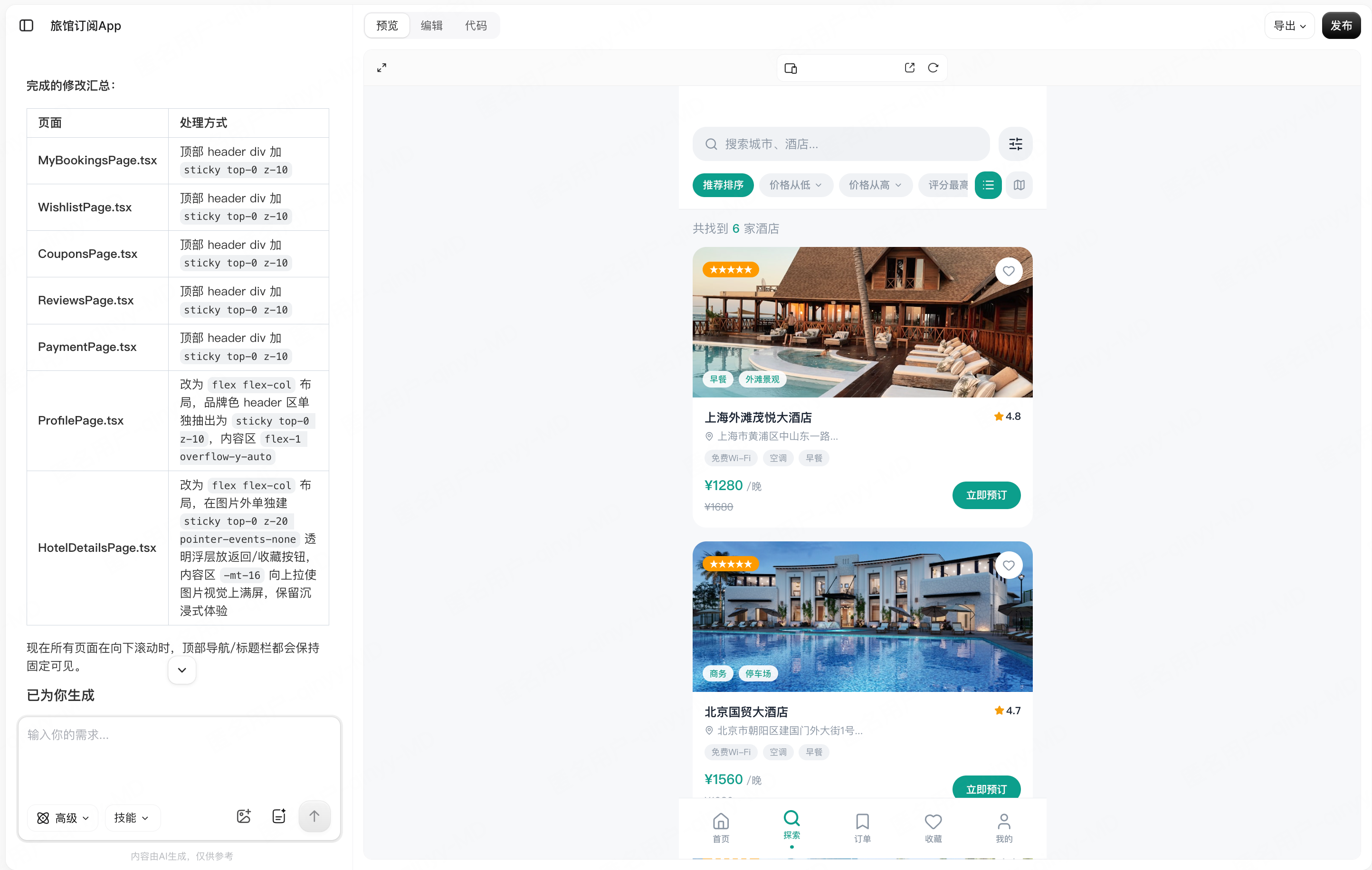
Task: Switch to list view of hotels
Action: click(988, 185)
